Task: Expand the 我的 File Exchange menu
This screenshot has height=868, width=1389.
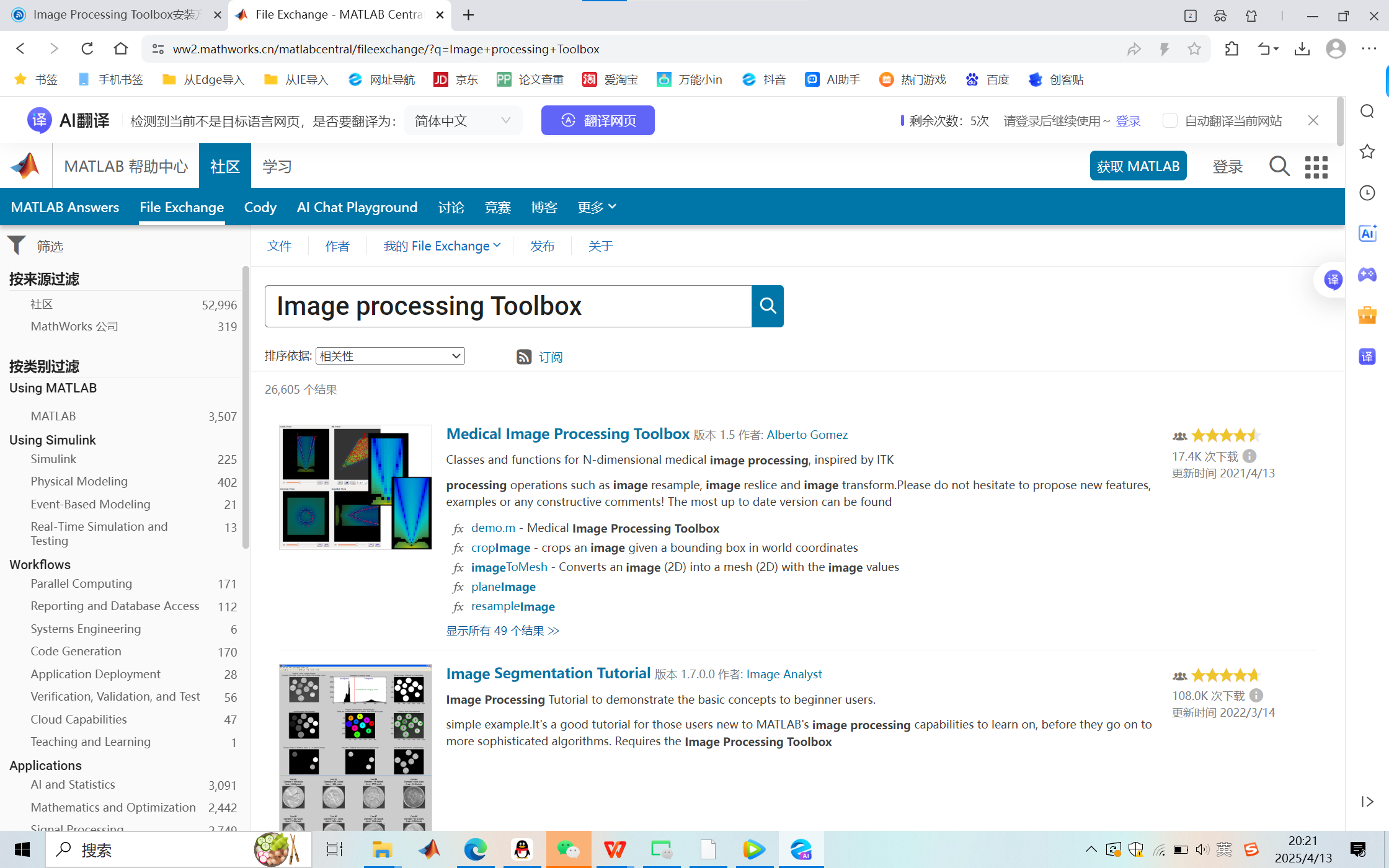Action: (x=442, y=246)
